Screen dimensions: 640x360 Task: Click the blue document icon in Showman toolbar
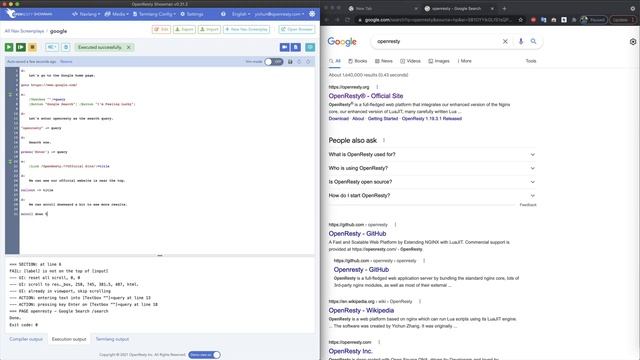pos(296,47)
